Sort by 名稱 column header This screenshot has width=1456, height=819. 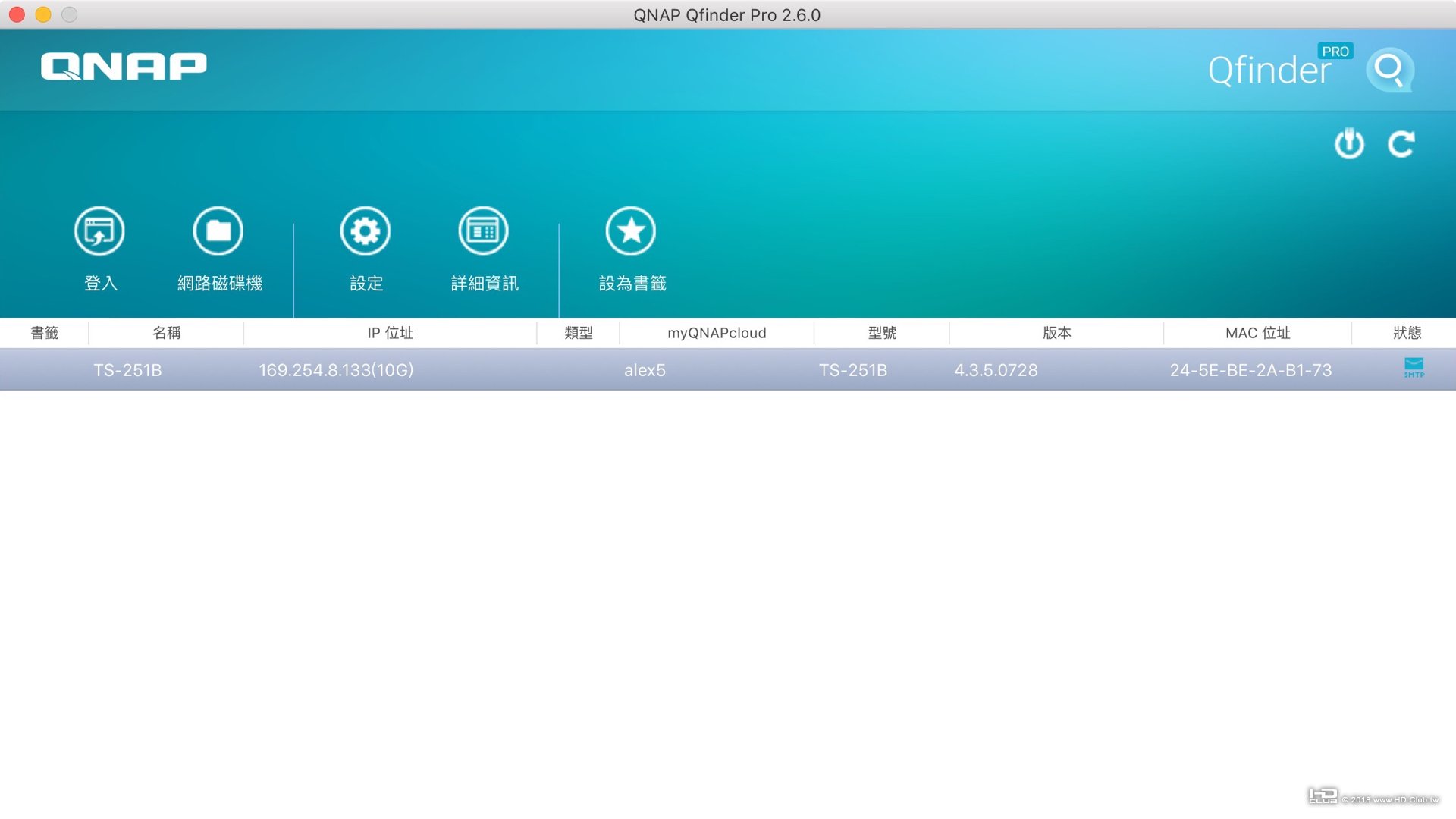click(x=166, y=333)
